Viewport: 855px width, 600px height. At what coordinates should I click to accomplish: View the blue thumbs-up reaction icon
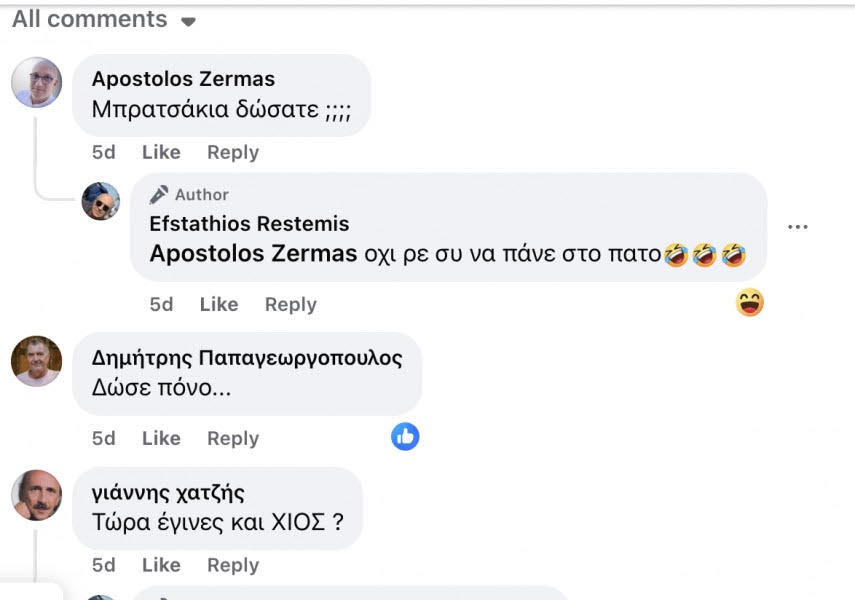(x=405, y=436)
